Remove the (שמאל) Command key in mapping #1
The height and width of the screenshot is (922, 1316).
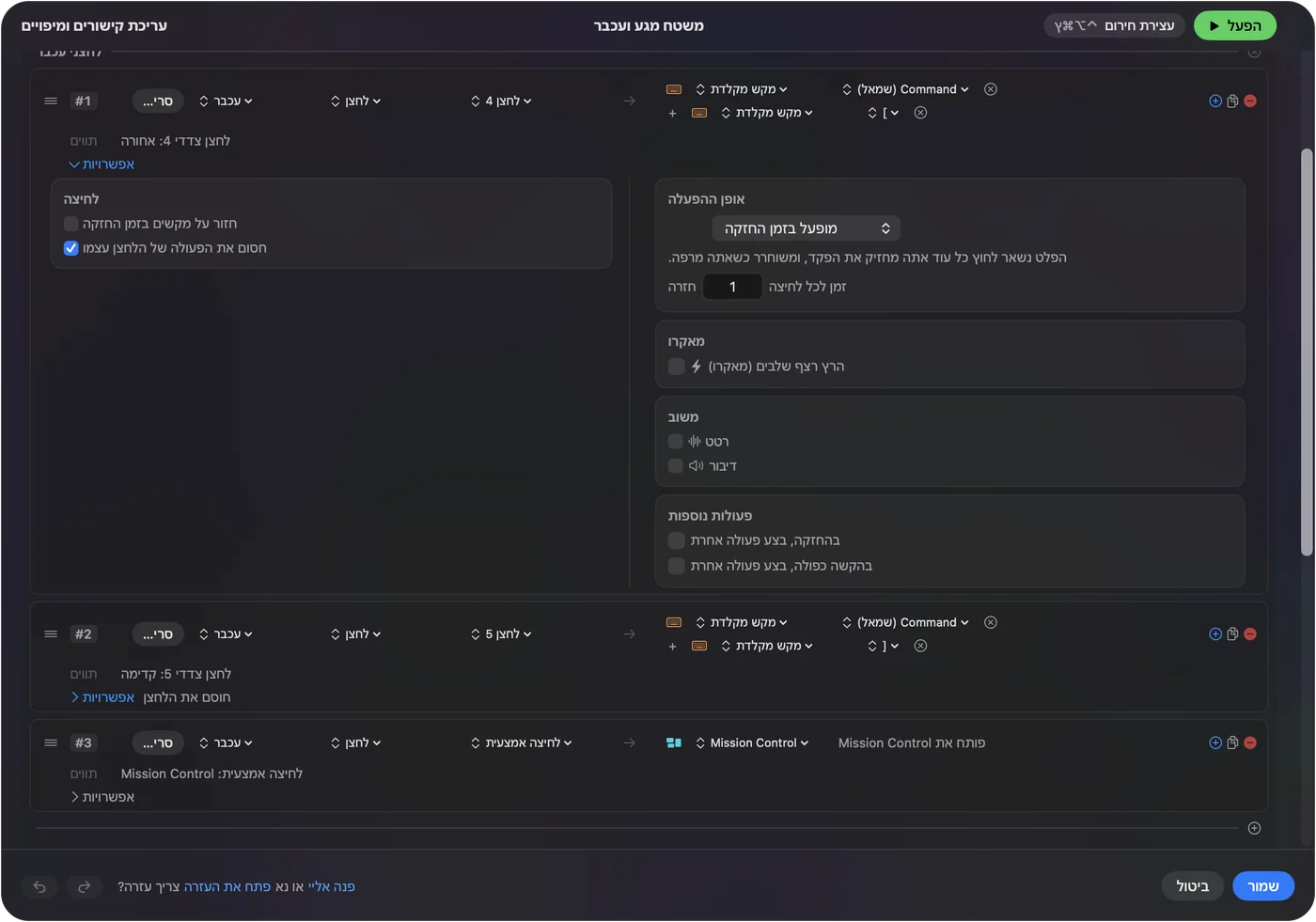991,89
